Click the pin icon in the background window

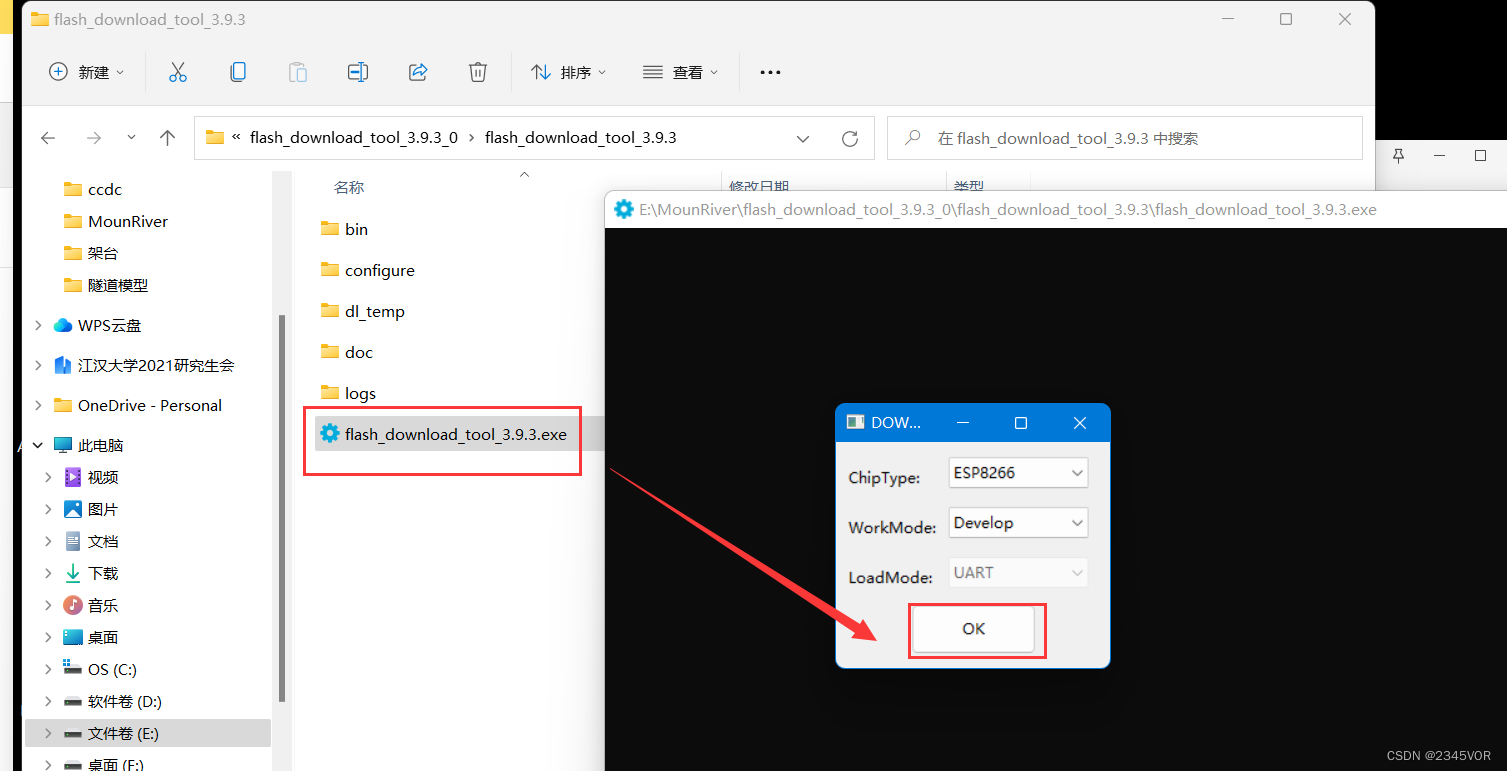(x=1399, y=155)
